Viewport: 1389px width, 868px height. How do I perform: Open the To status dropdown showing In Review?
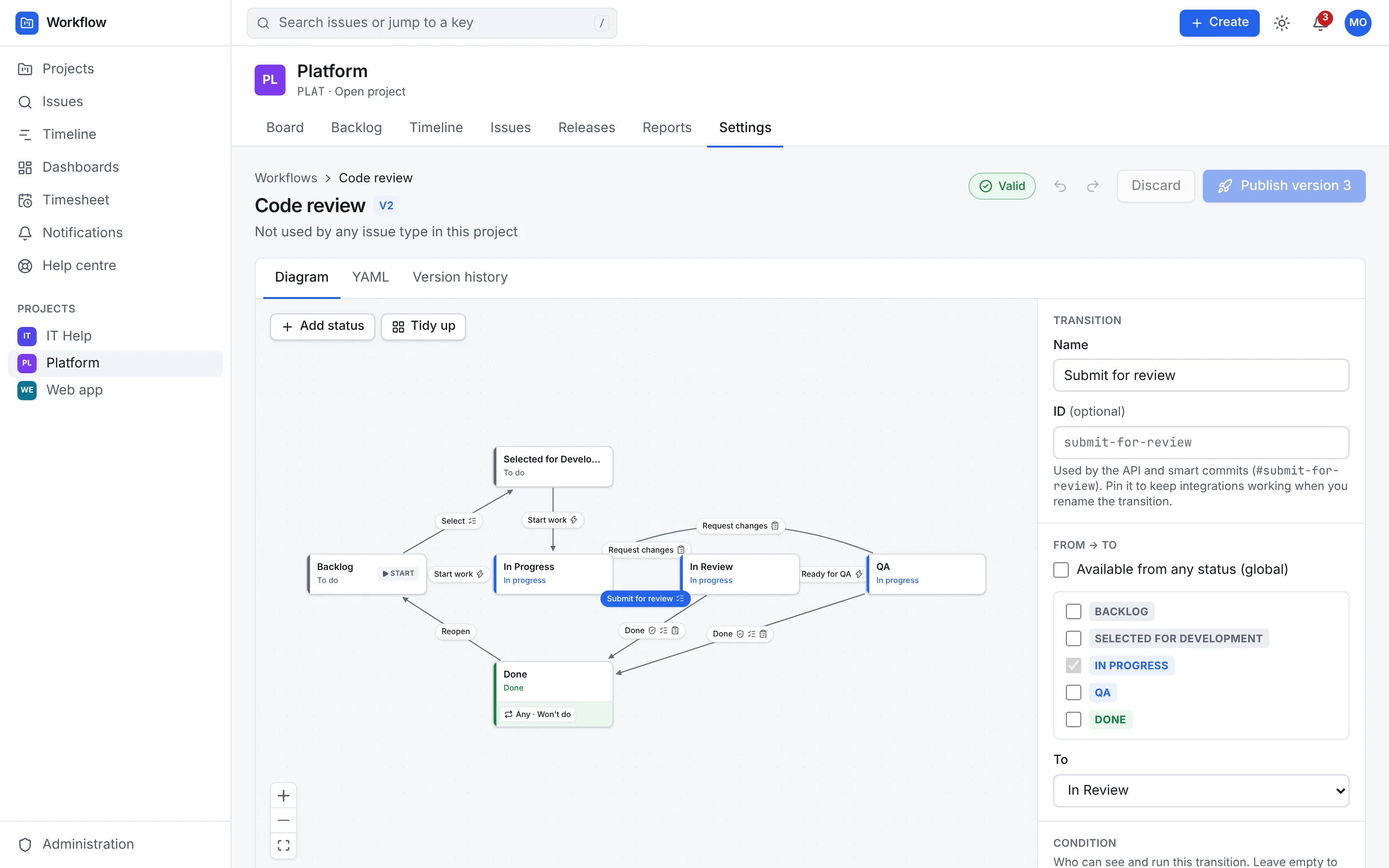click(1201, 790)
